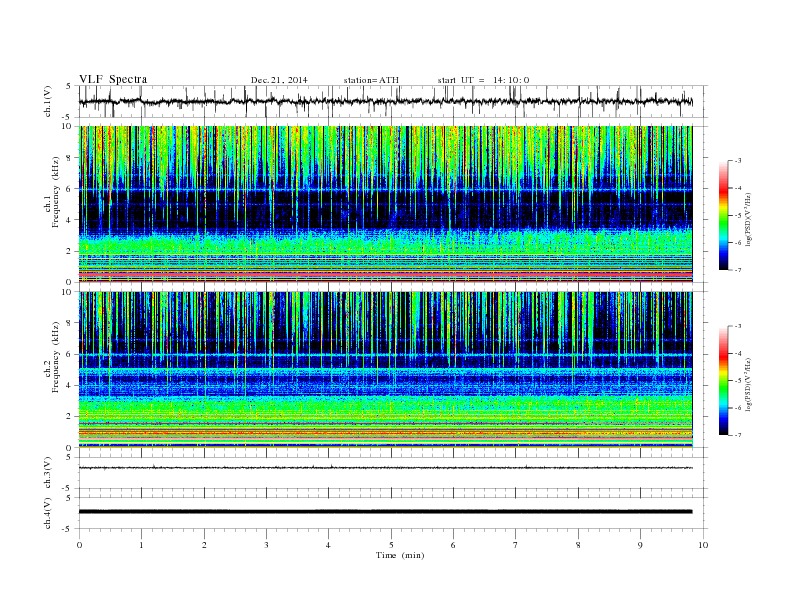Click the "-7" tick on ch.2 color bar
Viewport: 792px width, 612px height.
pos(738,435)
